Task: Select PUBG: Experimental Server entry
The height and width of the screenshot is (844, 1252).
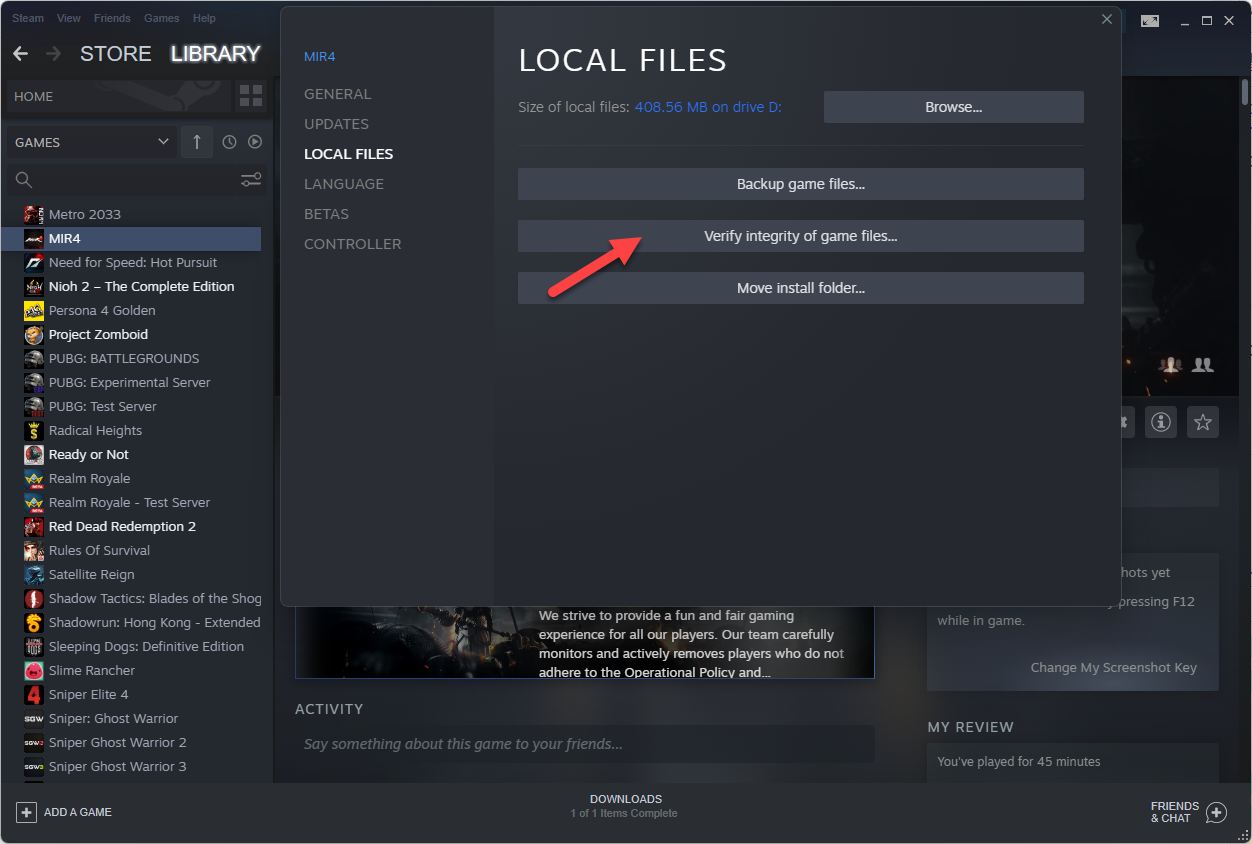Action: coord(130,382)
